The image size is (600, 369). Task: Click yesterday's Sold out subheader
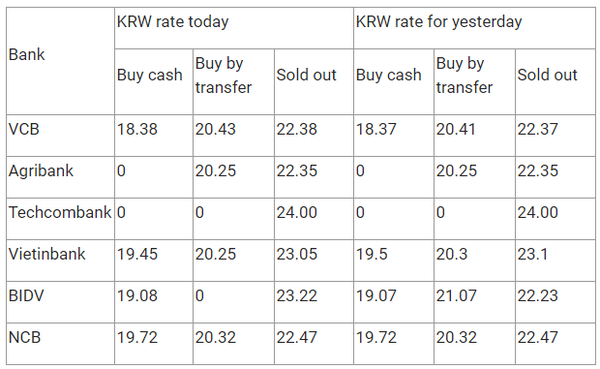(547, 75)
